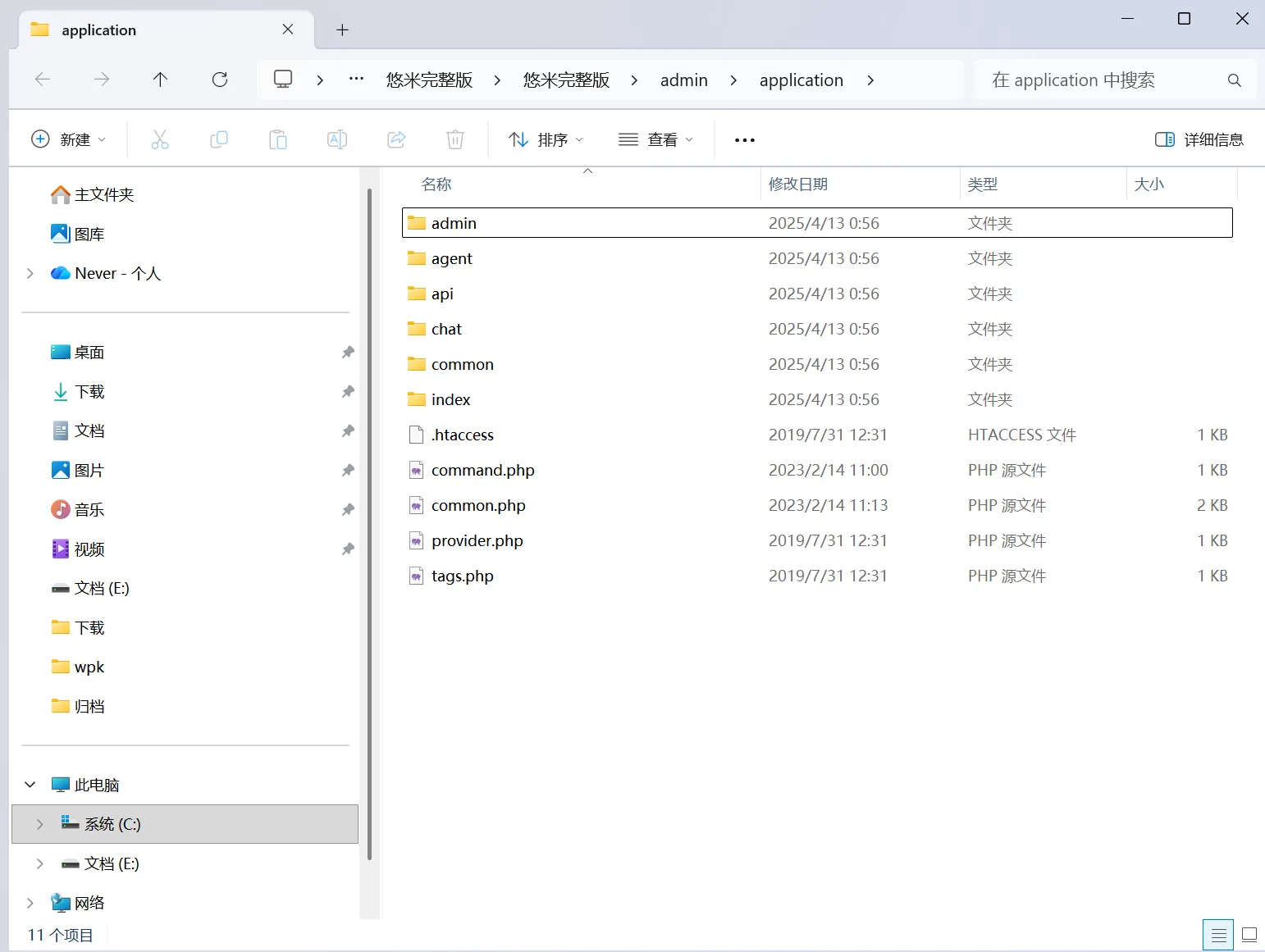The image size is (1265, 952).
Task: Click the admin breadcrumb segment
Action: coord(684,80)
